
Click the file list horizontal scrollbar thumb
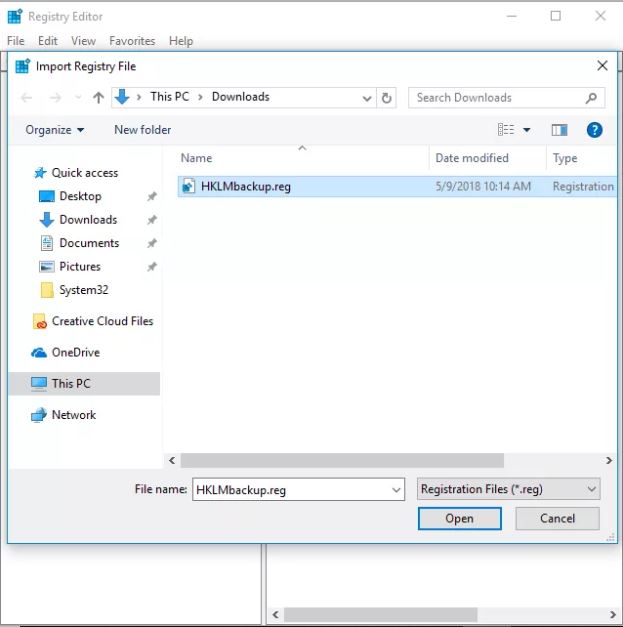[342, 461]
